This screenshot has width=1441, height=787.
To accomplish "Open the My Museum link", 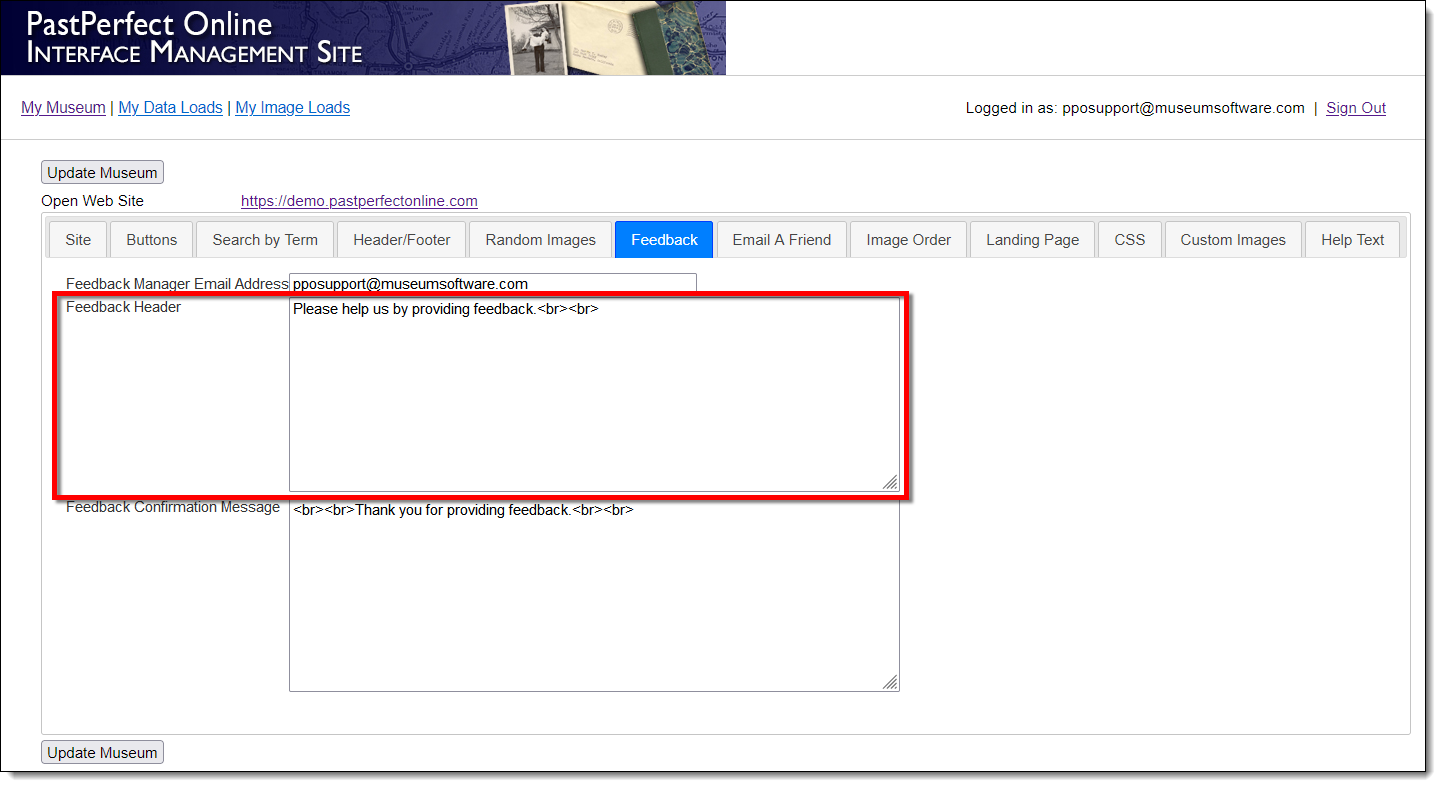I will tap(63, 108).
